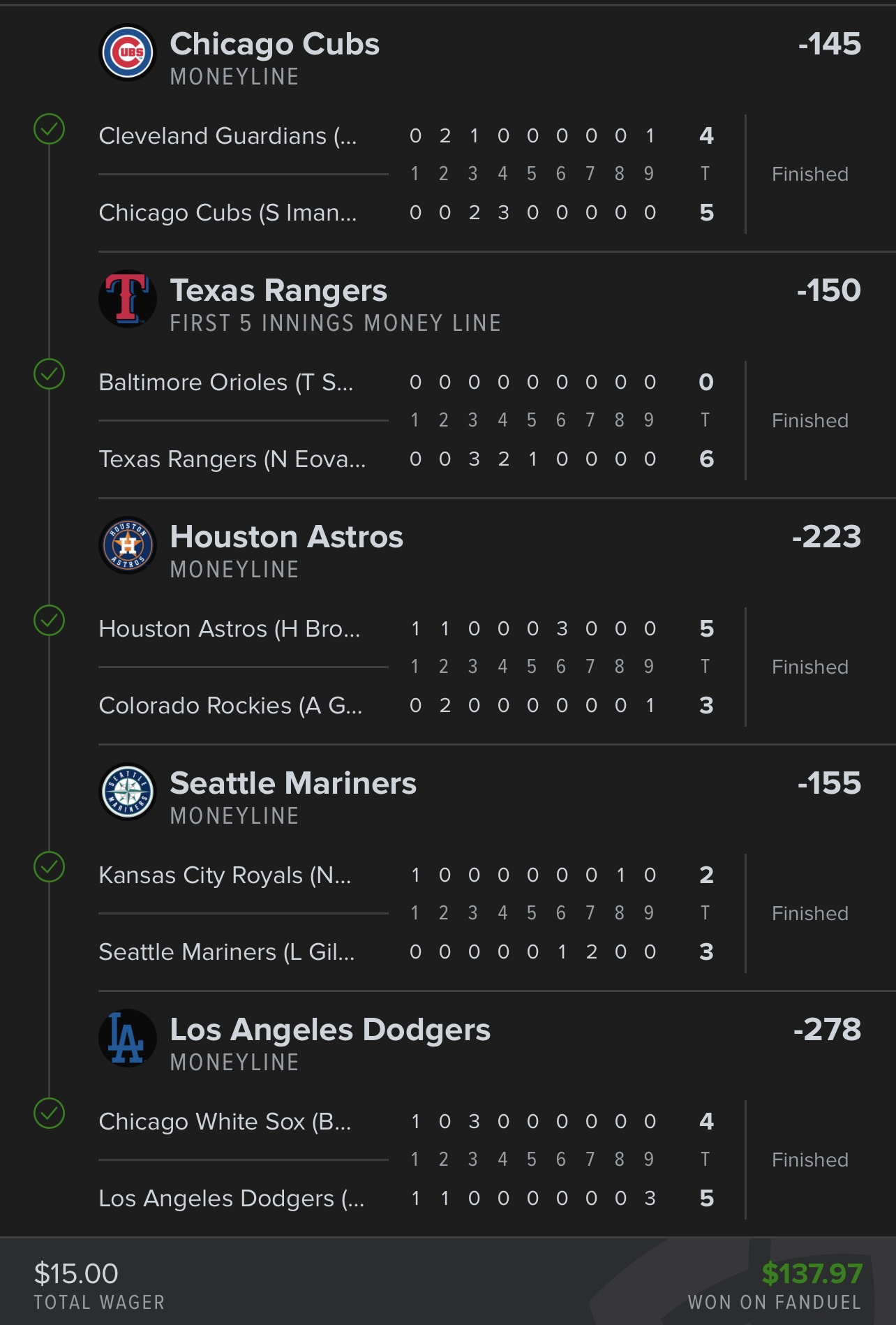This screenshot has height=1325, width=896.
Task: Select the Houston Astros moneyline title
Action: pyautogui.click(x=286, y=538)
